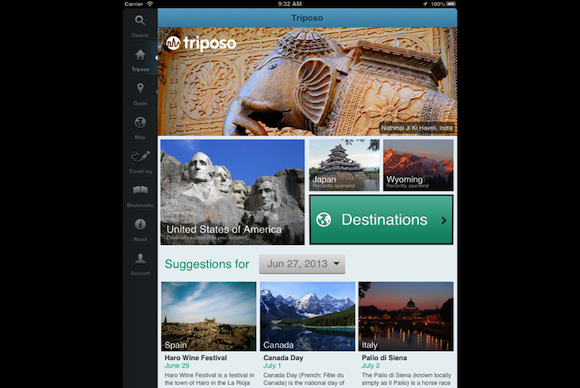Open the Jun 27, 2013 date dropdown
This screenshot has height=388, width=580.
pos(302,264)
